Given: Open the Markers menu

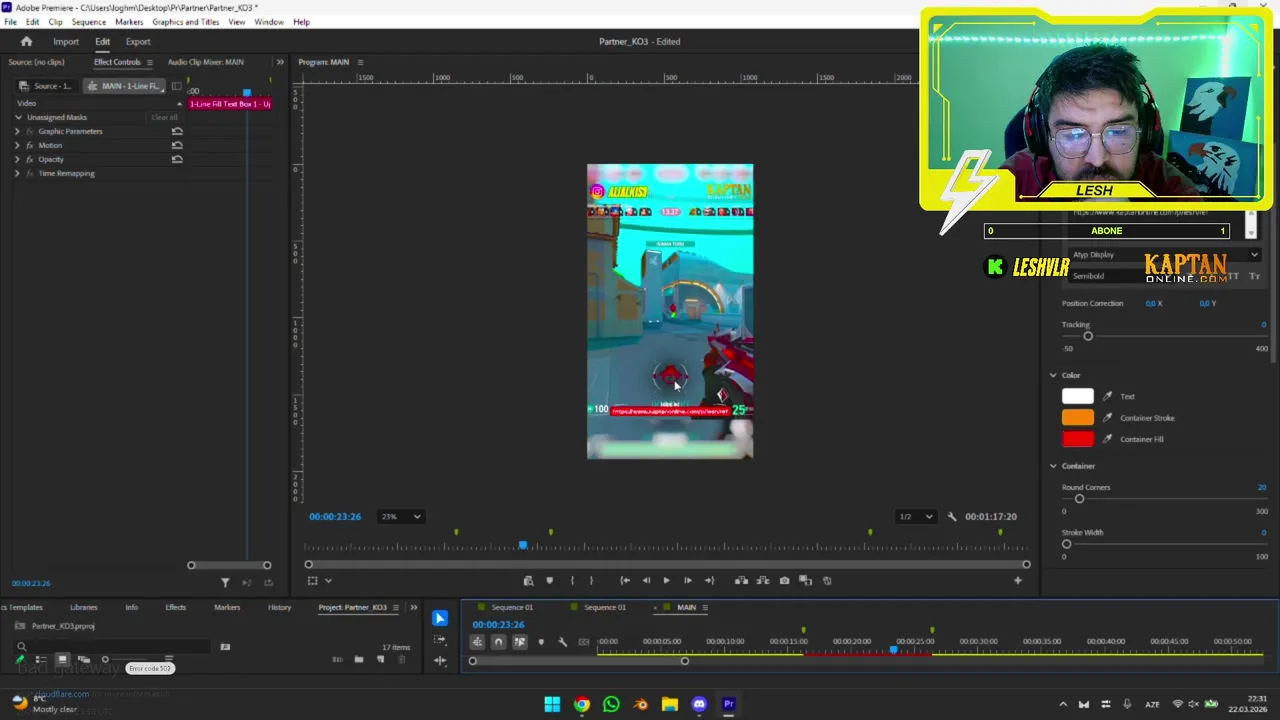Looking at the screenshot, I should pos(129,22).
